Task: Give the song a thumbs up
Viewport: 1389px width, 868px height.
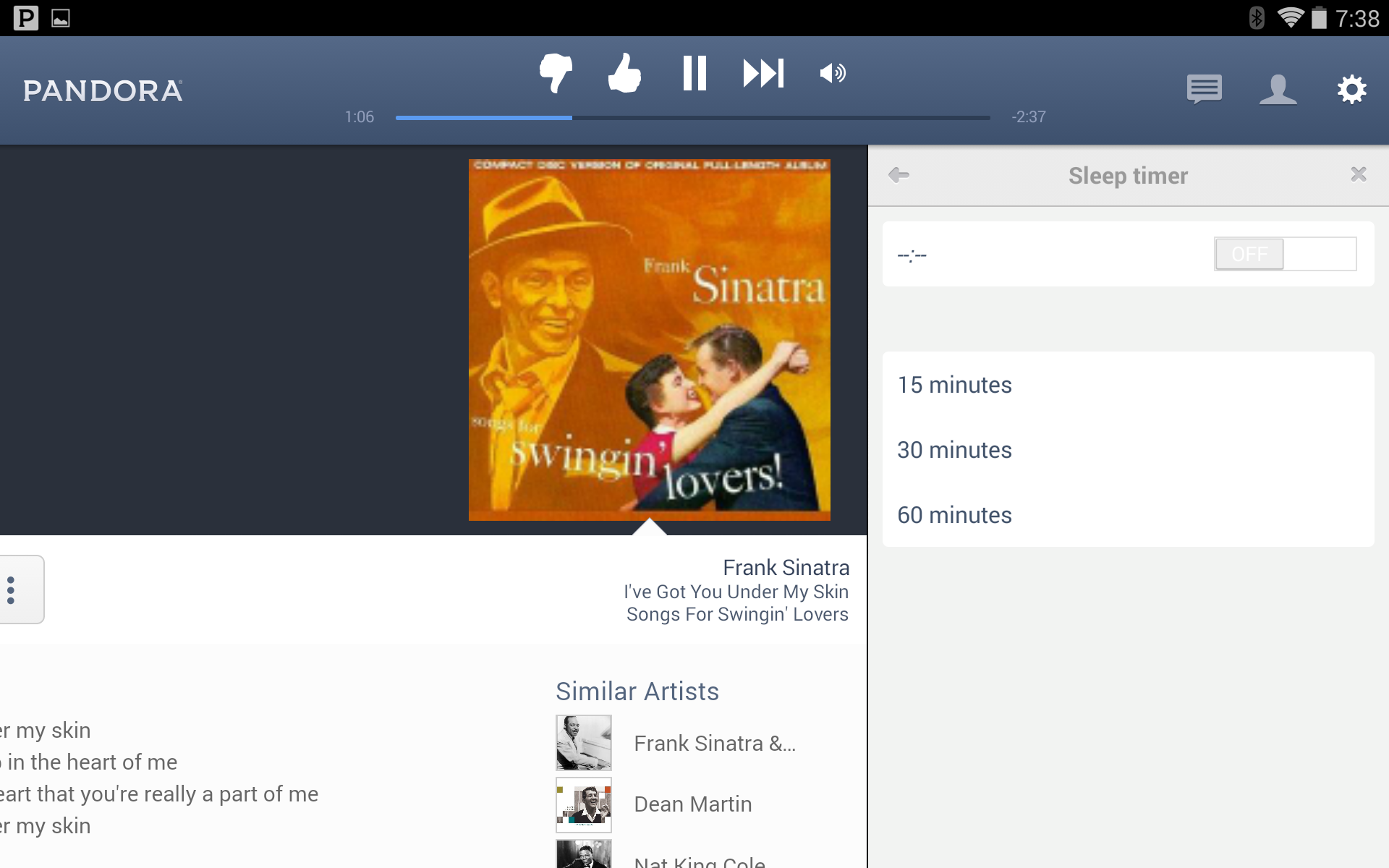Action: coord(625,72)
